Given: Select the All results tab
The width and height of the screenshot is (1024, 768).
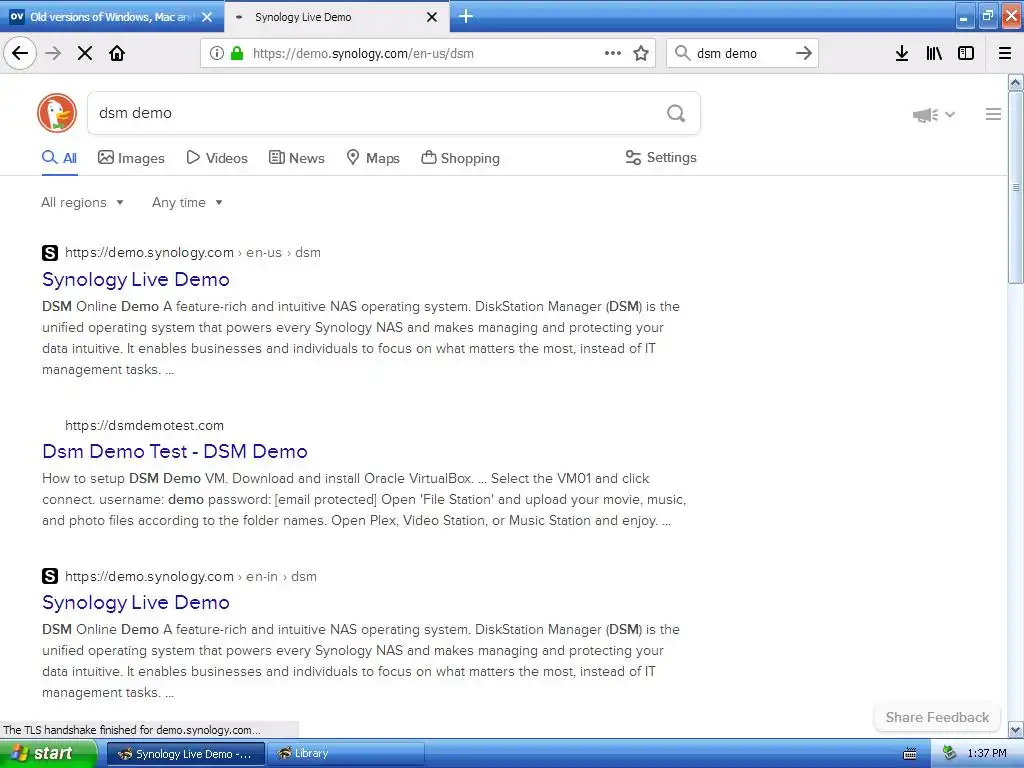Looking at the screenshot, I should (x=59, y=158).
